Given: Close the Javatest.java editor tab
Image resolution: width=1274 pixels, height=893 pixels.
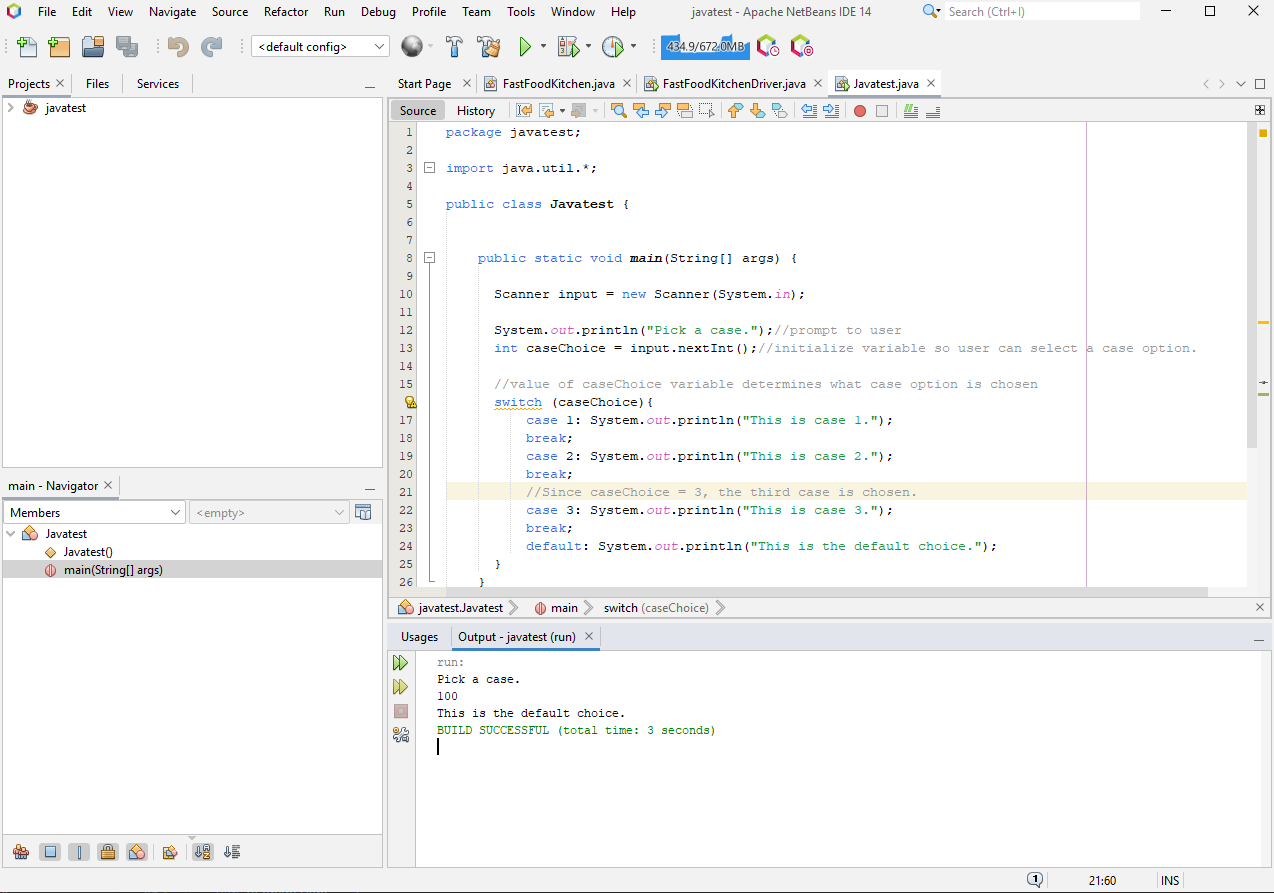Looking at the screenshot, I should click(x=930, y=84).
